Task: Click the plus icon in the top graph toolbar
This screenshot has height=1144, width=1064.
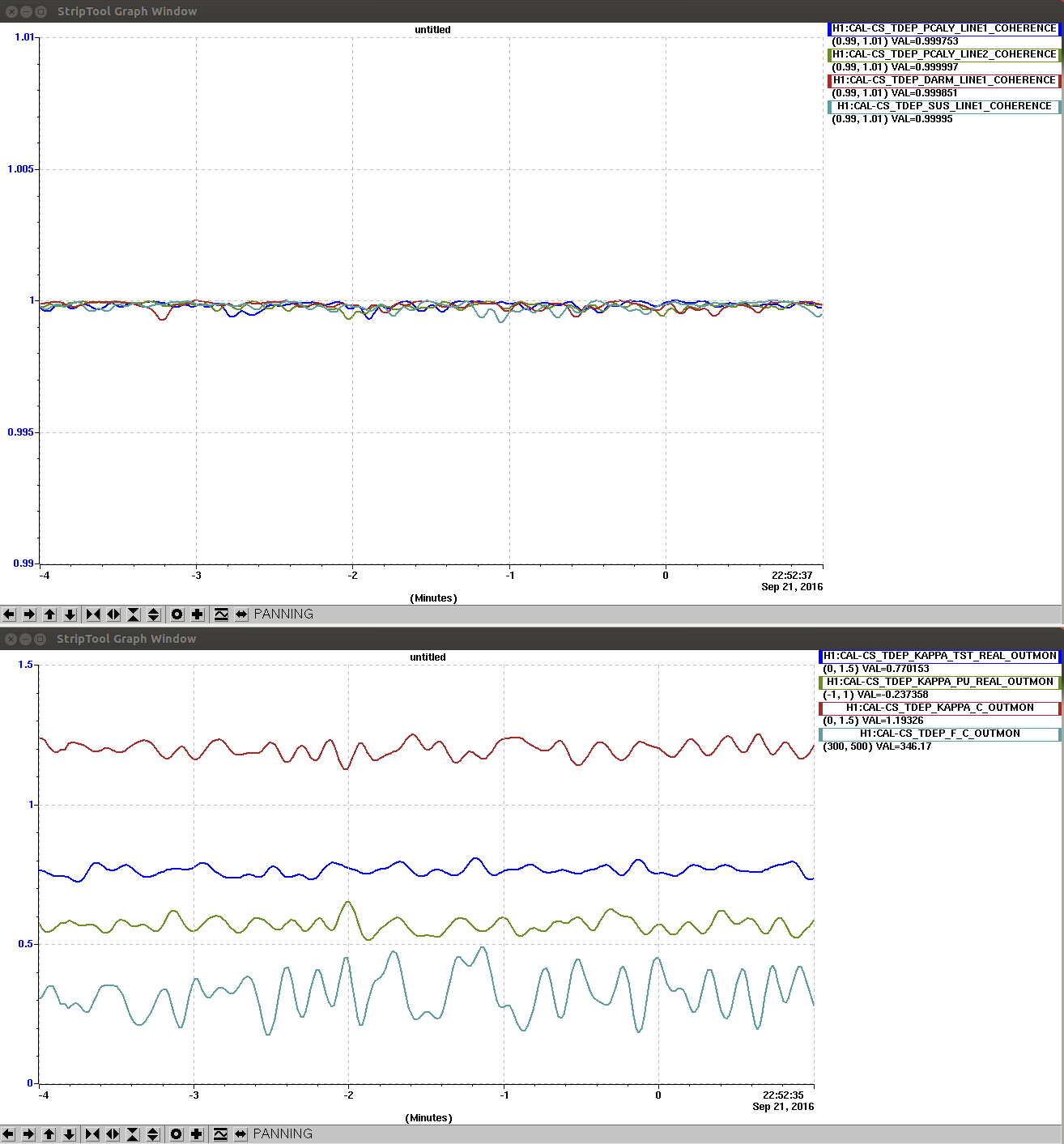Action: (x=197, y=615)
